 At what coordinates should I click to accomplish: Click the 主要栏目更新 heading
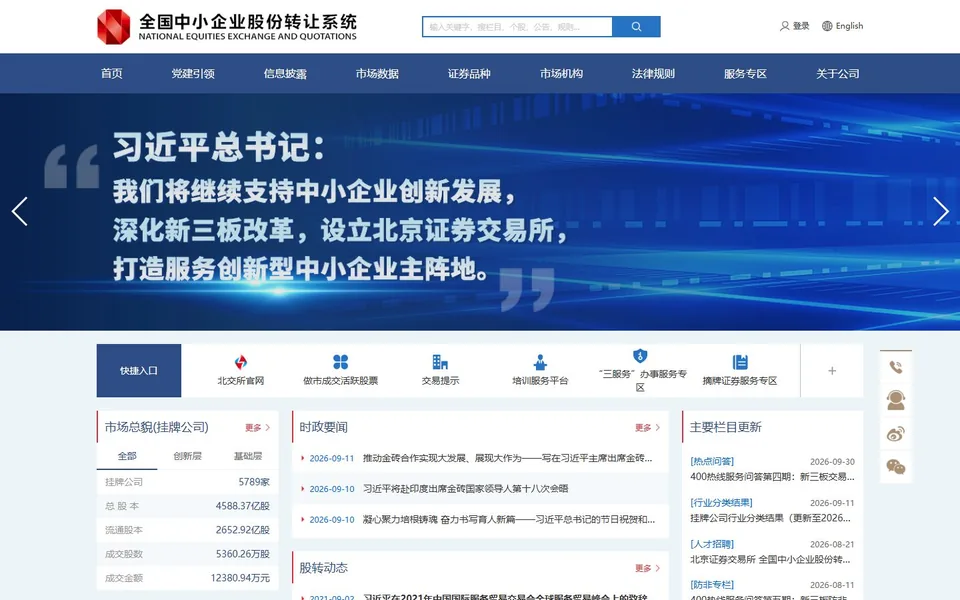[726, 427]
